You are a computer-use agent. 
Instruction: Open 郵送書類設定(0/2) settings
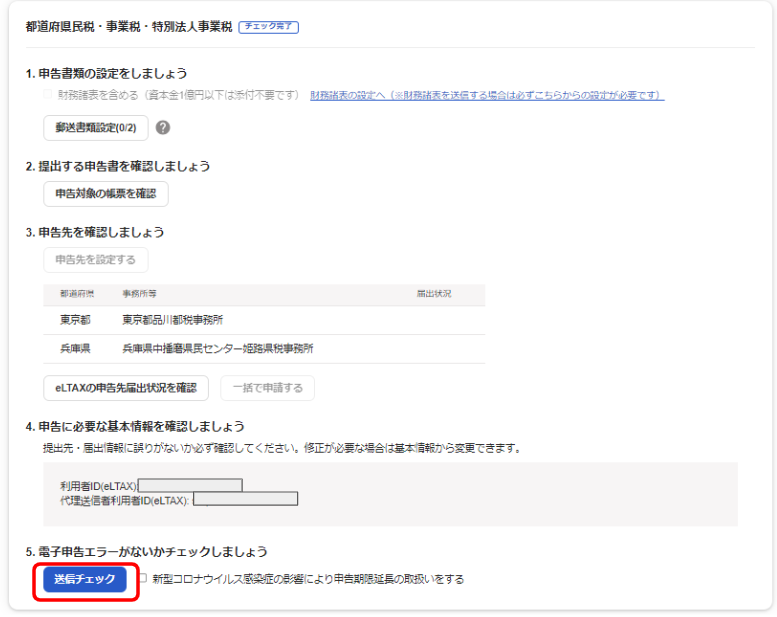[x=96, y=128]
